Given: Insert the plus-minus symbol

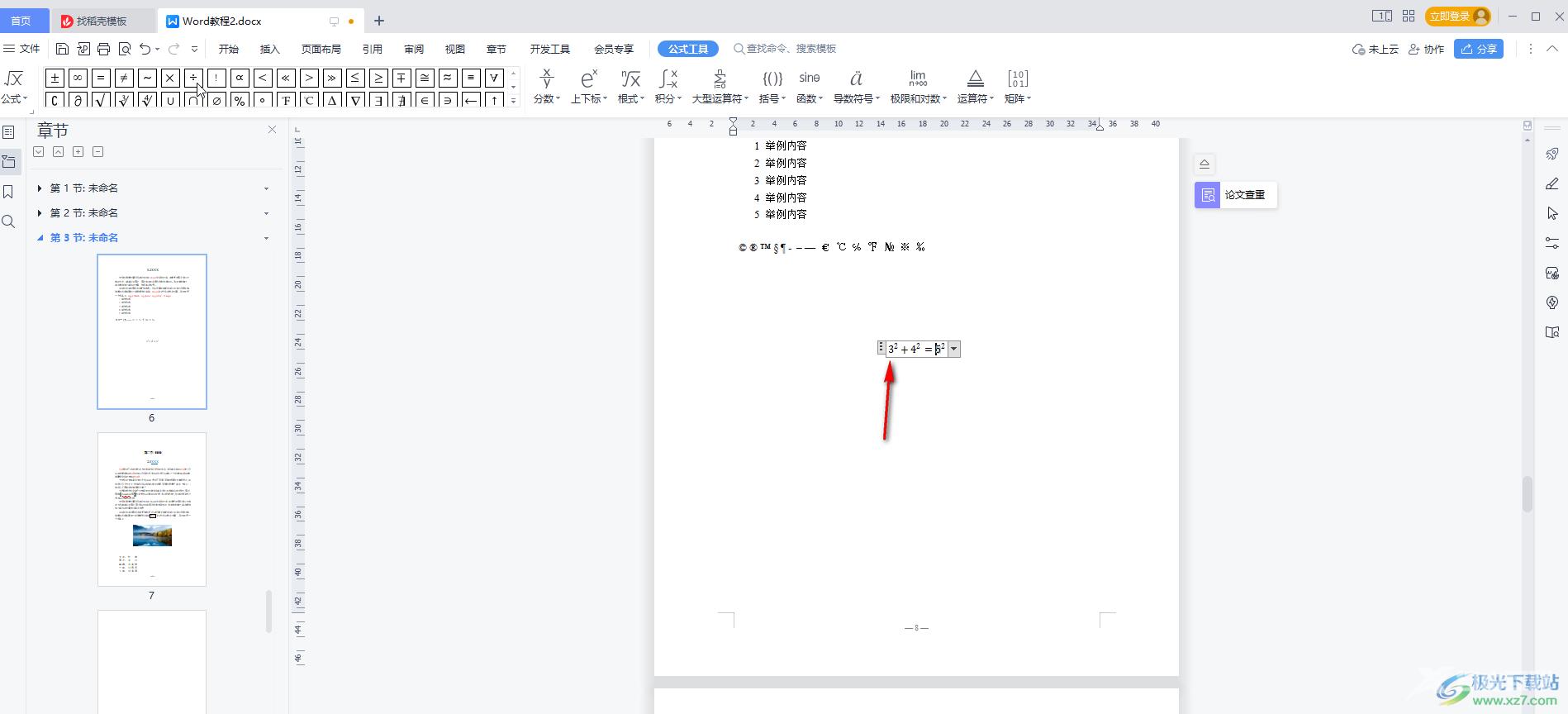Looking at the screenshot, I should click(55, 78).
